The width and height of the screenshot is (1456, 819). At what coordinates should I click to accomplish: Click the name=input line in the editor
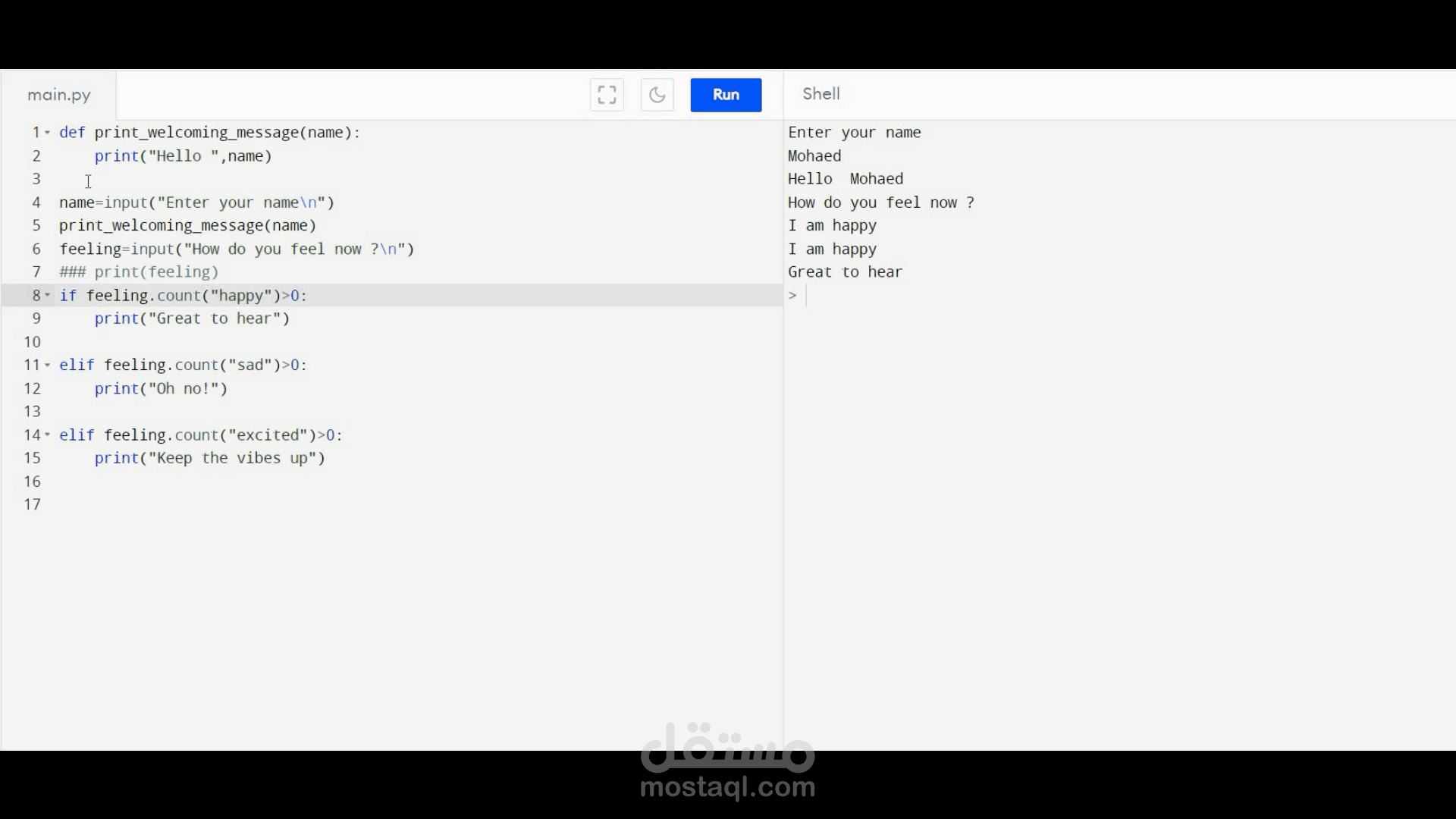point(197,202)
